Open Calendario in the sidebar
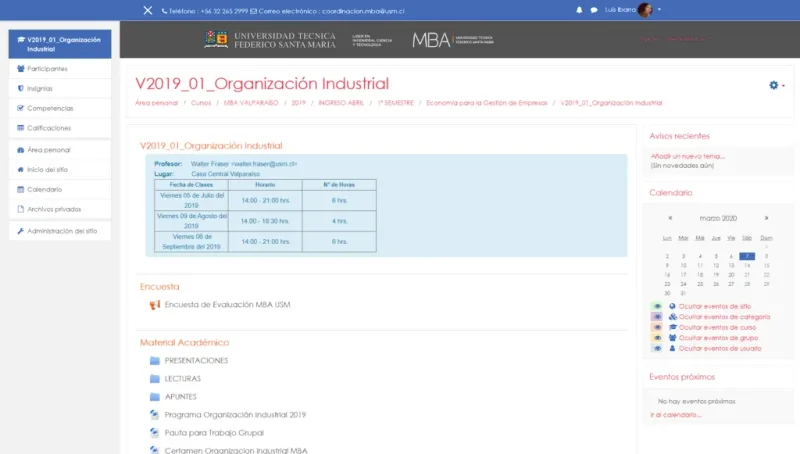Viewport: 800px width, 454px height. coord(60,189)
